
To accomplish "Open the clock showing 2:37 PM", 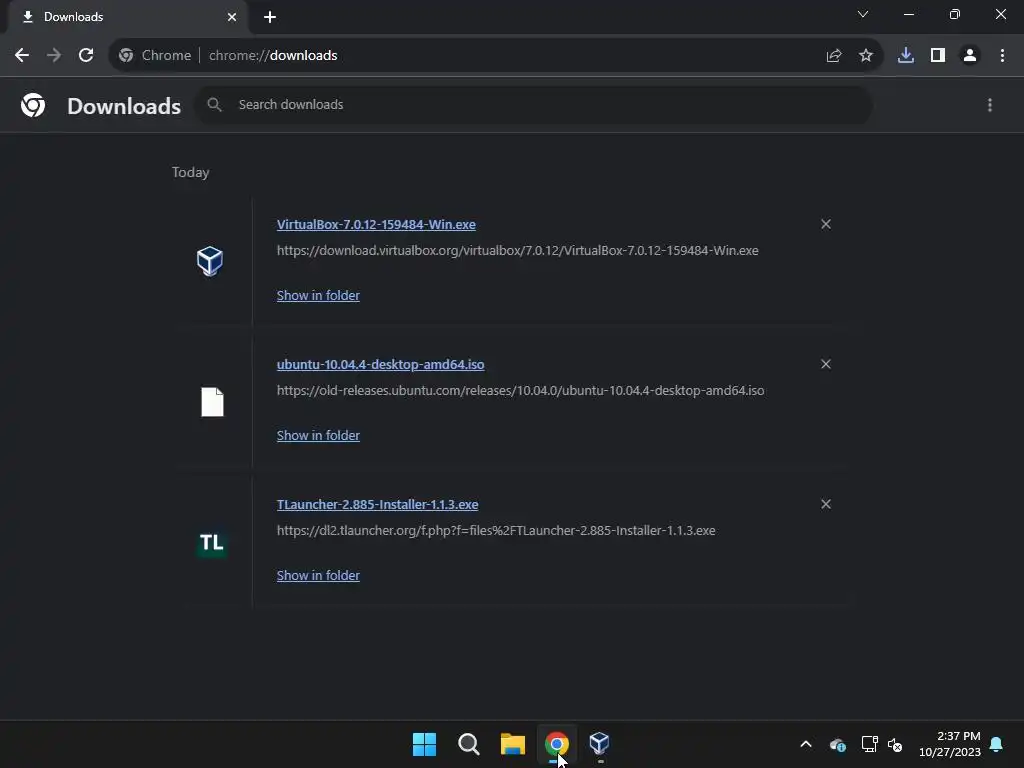I will click(x=950, y=744).
